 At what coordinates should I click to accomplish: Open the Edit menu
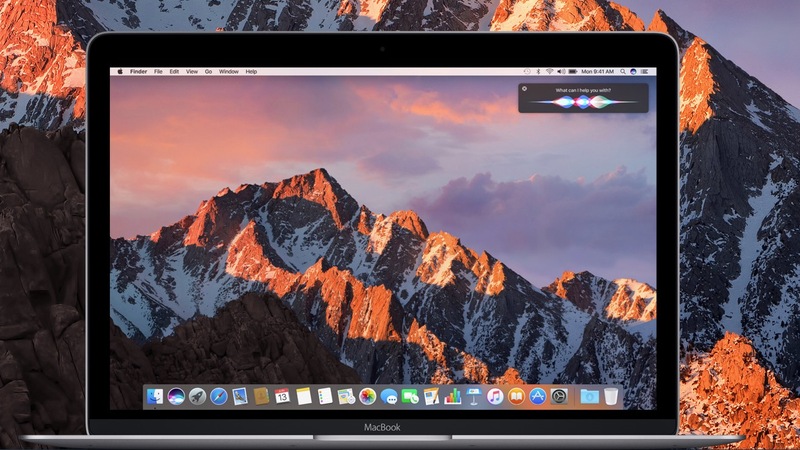pyautogui.click(x=174, y=72)
